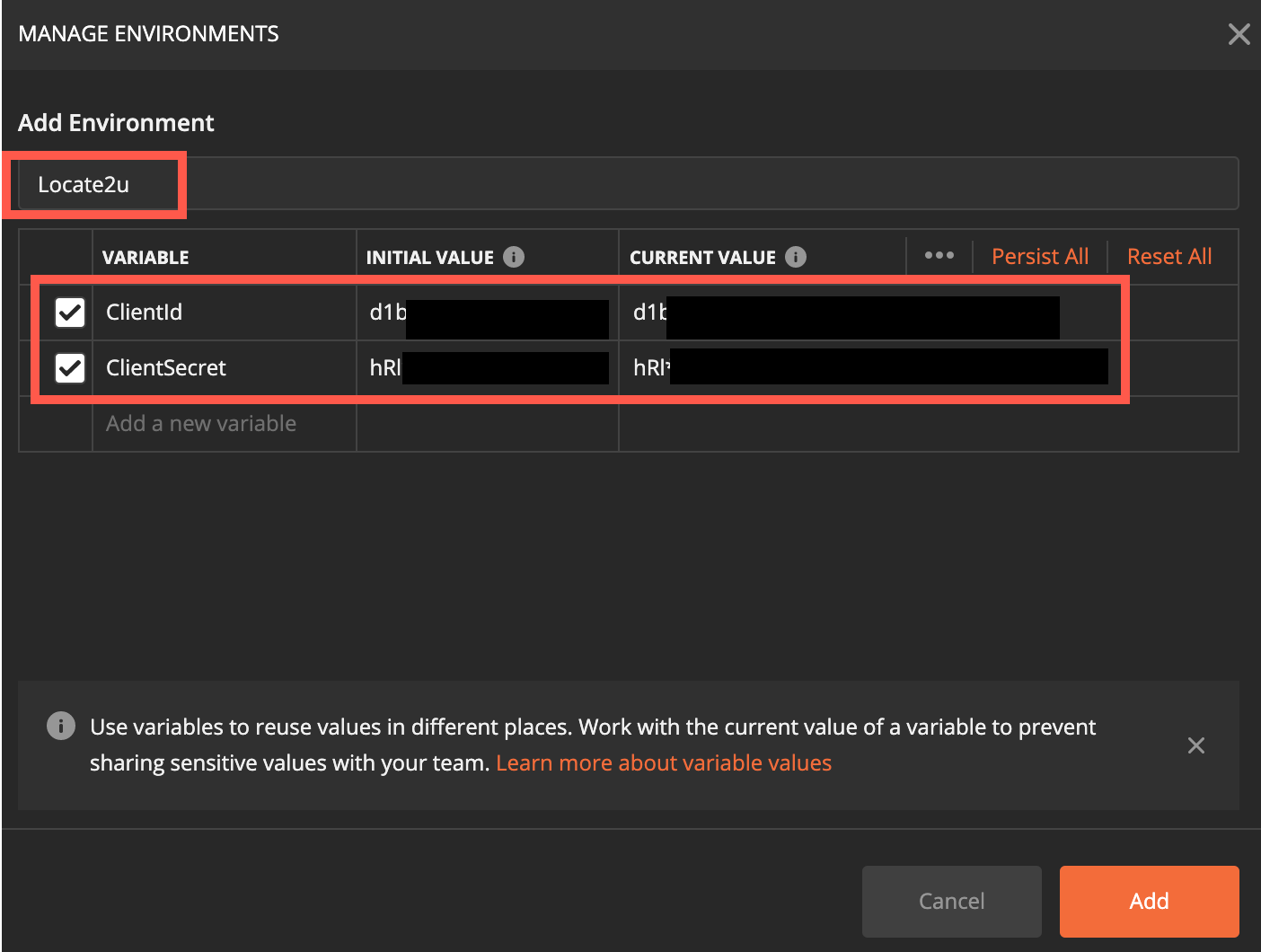
Task: Dismiss the variable values info banner
Action: coord(1195,745)
